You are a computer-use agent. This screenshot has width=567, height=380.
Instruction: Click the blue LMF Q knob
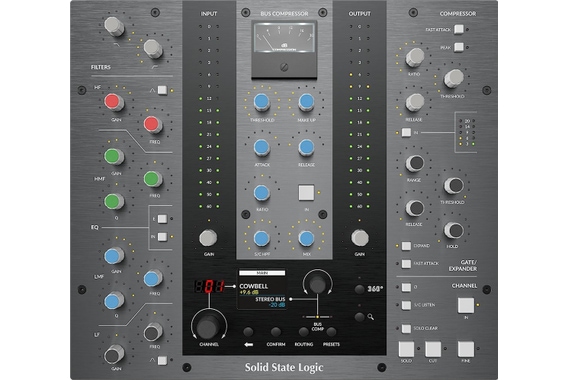pos(114,301)
